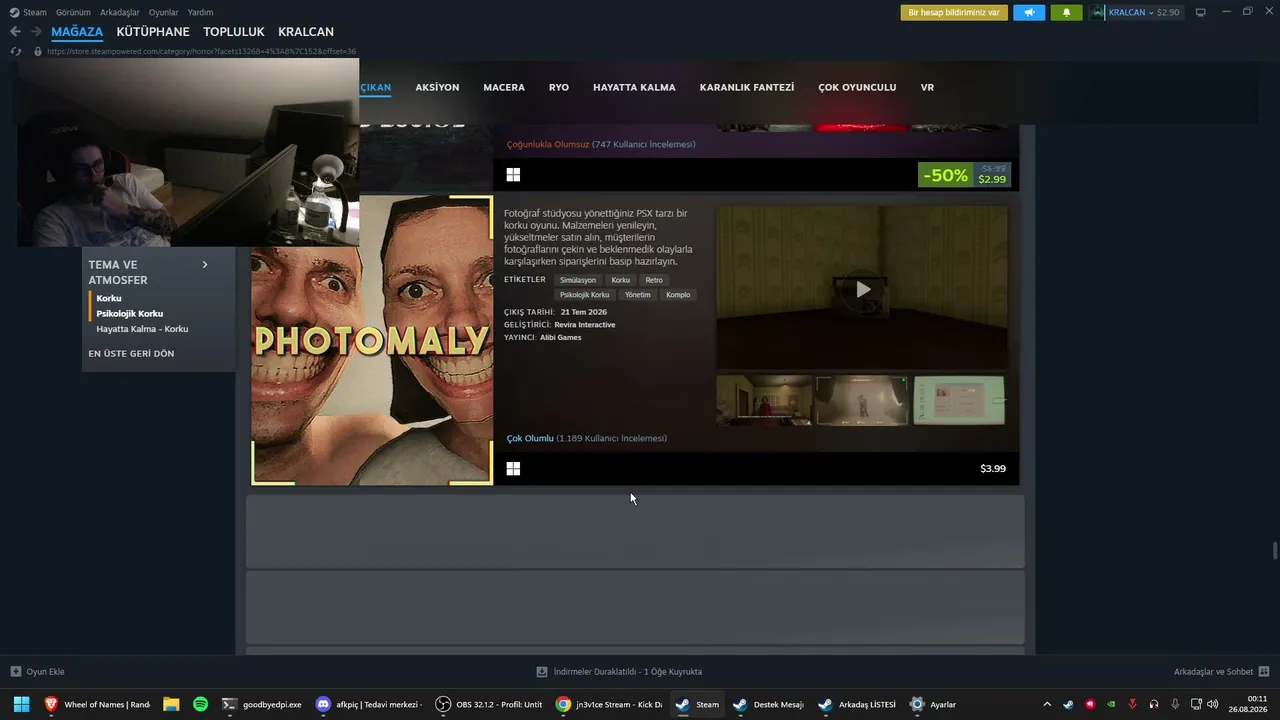Open the Yardım menu

pyautogui.click(x=200, y=12)
